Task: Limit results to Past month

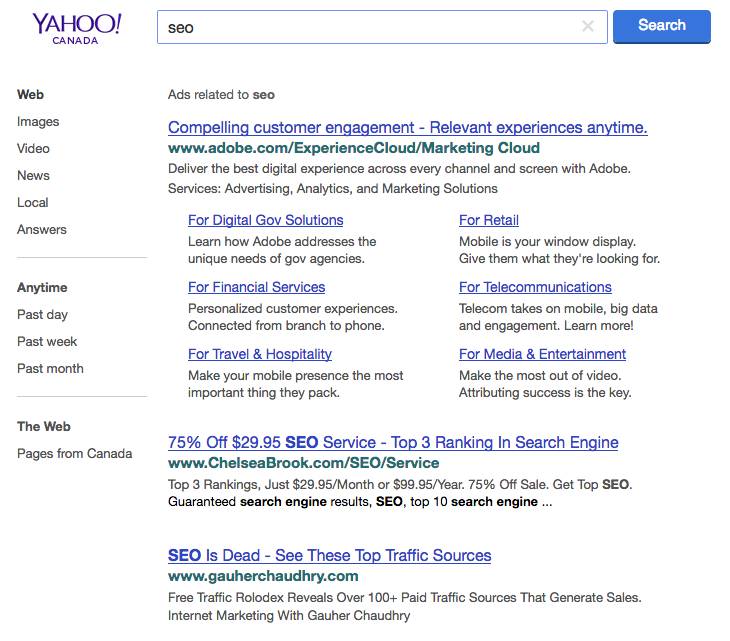Action: (x=50, y=369)
